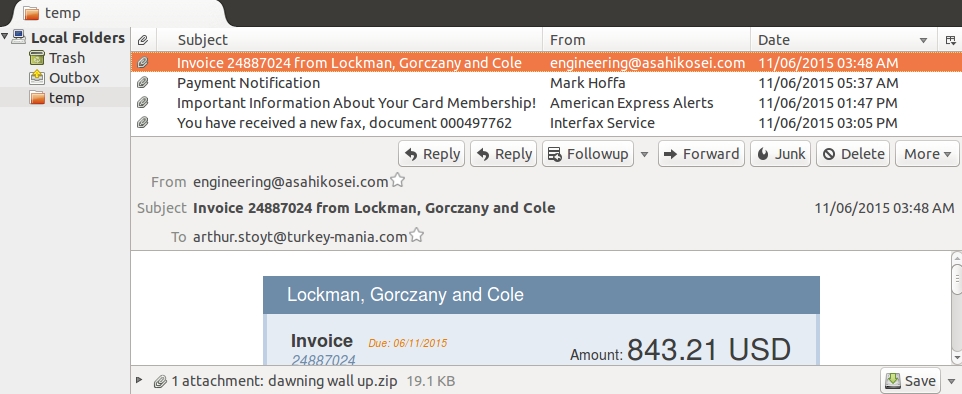Collapse the Local Folders tree
Image resolution: width=962 pixels, height=394 pixels.
pyautogui.click(x=5, y=37)
